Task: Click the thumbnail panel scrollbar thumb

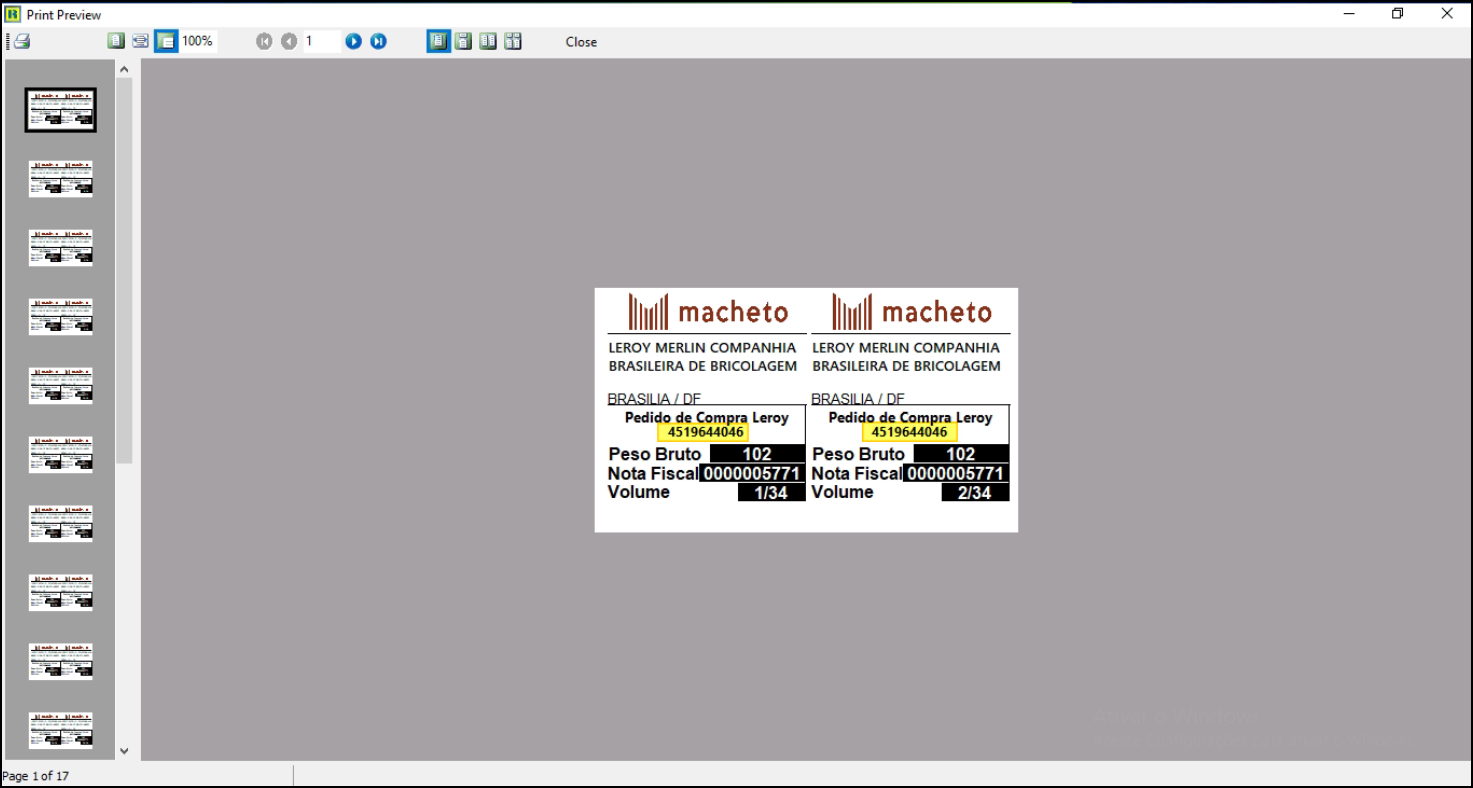Action: coord(124,270)
